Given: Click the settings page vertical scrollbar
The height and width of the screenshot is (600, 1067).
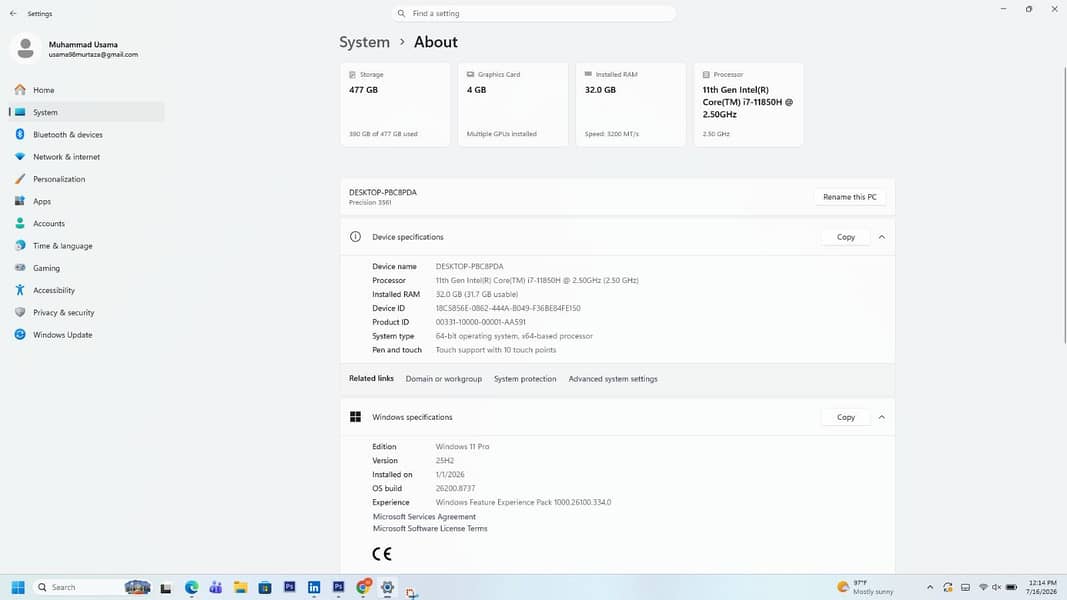Looking at the screenshot, I should 1064,204.
